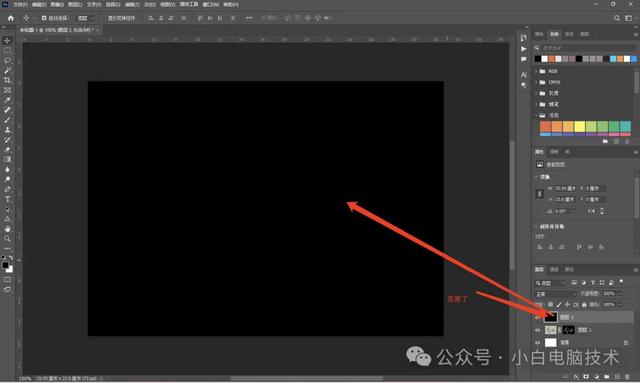Select the Lasso tool
This screenshot has width=640, height=383.
point(7,60)
